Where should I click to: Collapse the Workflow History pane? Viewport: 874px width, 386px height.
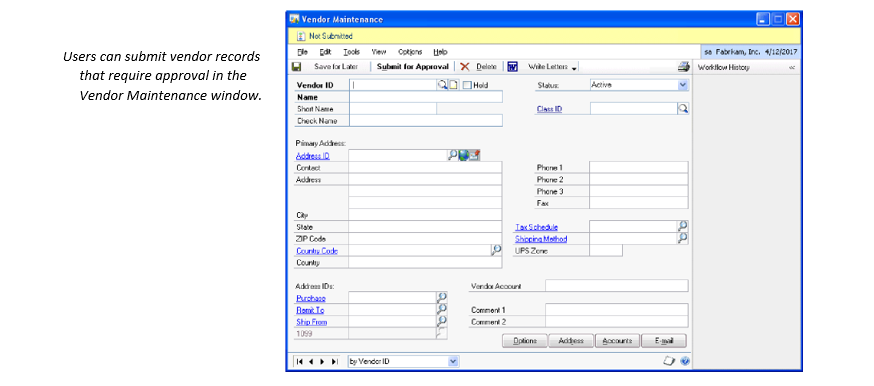tap(792, 67)
